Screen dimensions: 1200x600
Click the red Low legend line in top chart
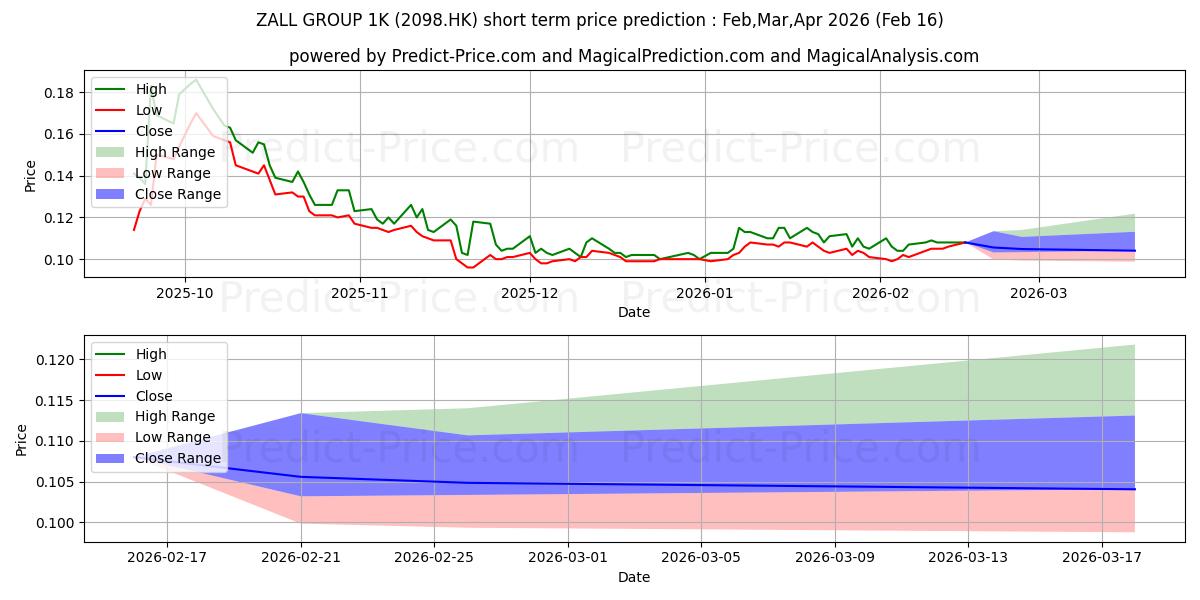point(111,111)
